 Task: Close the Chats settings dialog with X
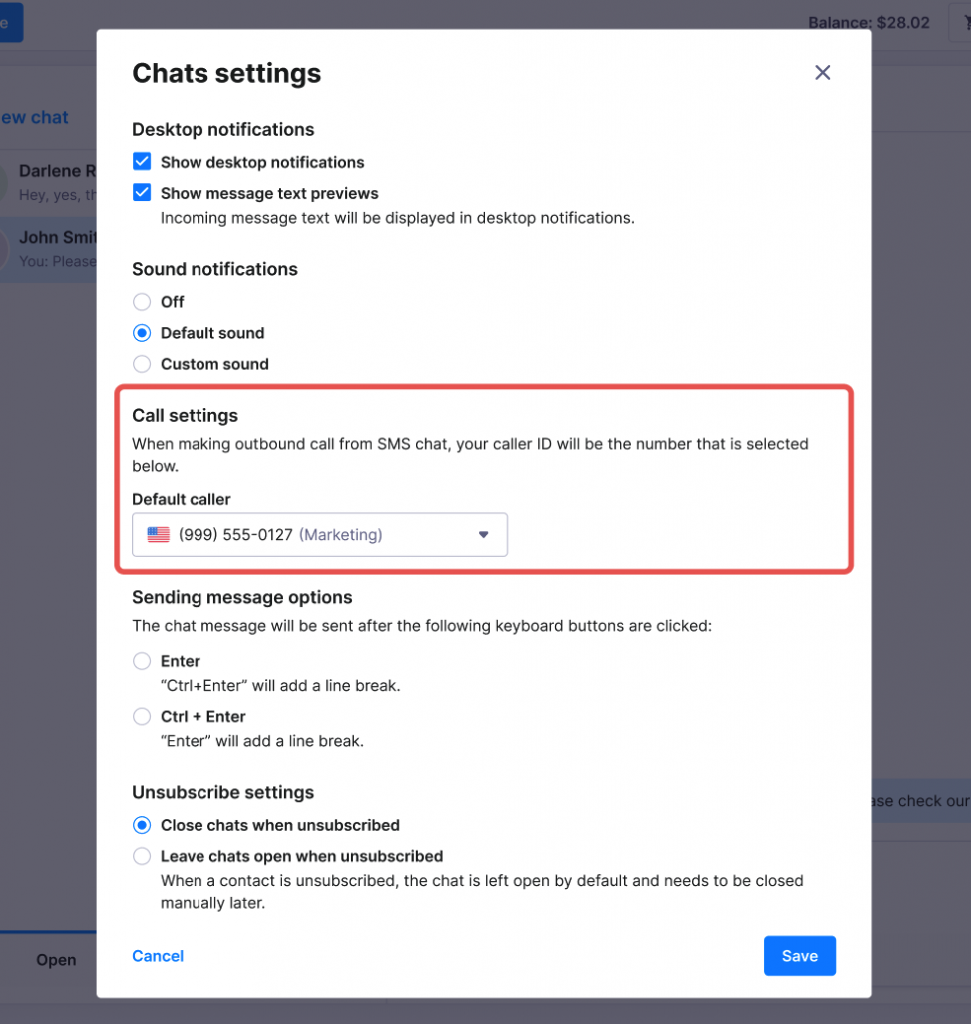[x=823, y=72]
